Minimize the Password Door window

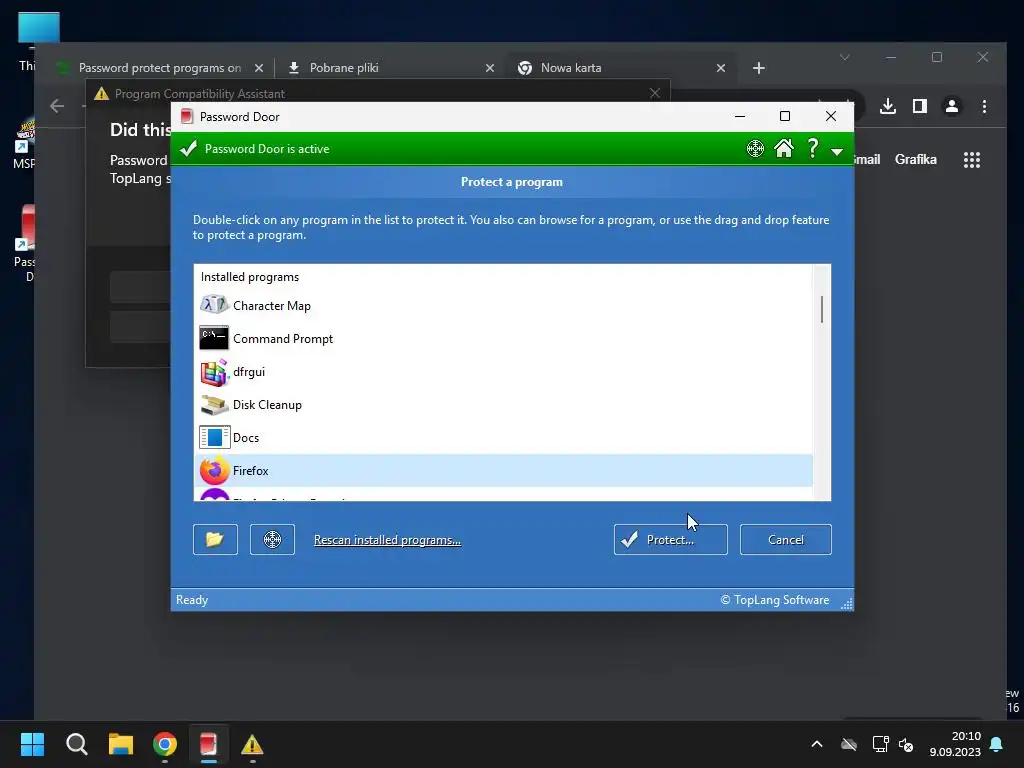739,116
